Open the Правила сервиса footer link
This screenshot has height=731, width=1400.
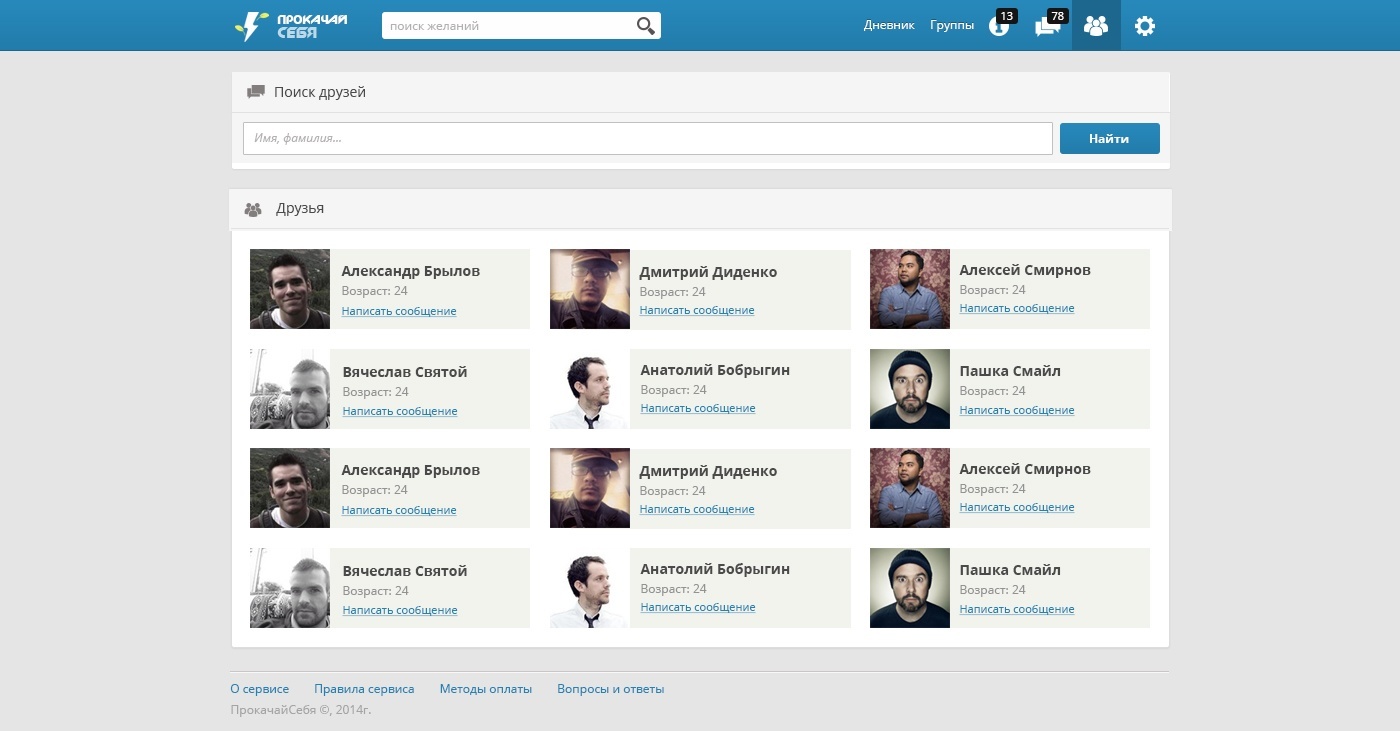pos(364,689)
